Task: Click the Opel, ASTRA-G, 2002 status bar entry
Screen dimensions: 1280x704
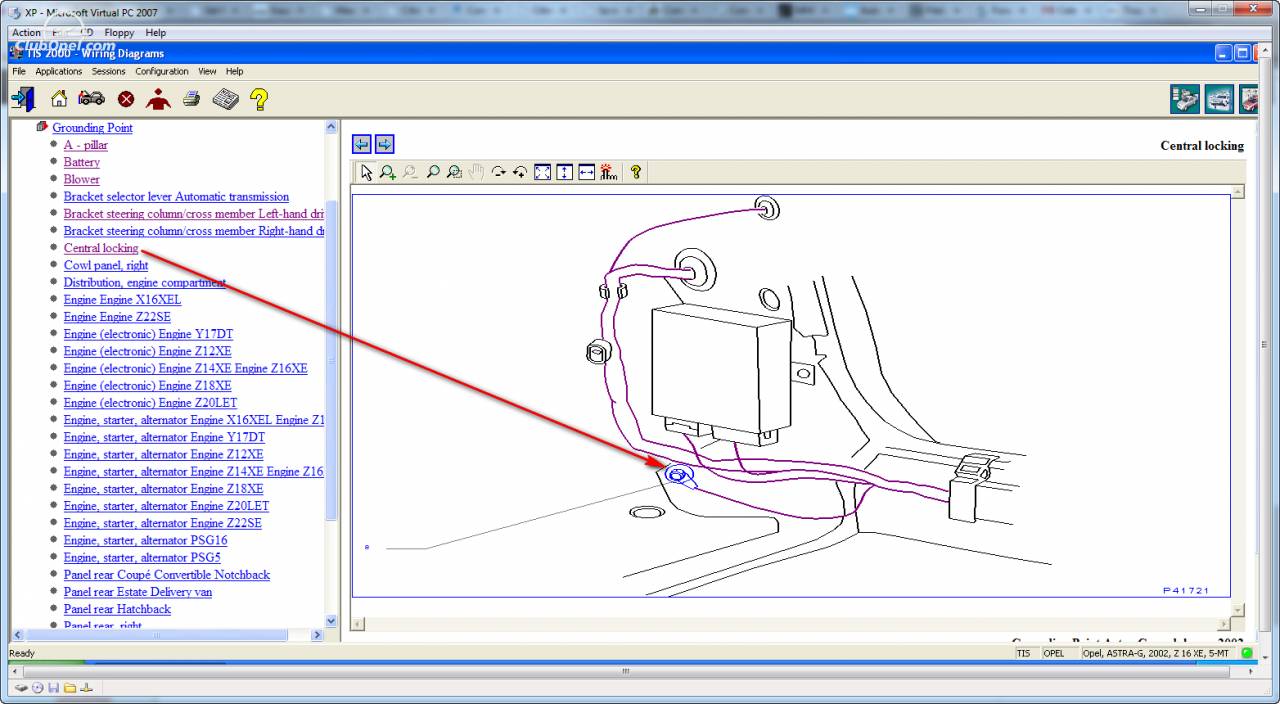Action: pos(1159,653)
